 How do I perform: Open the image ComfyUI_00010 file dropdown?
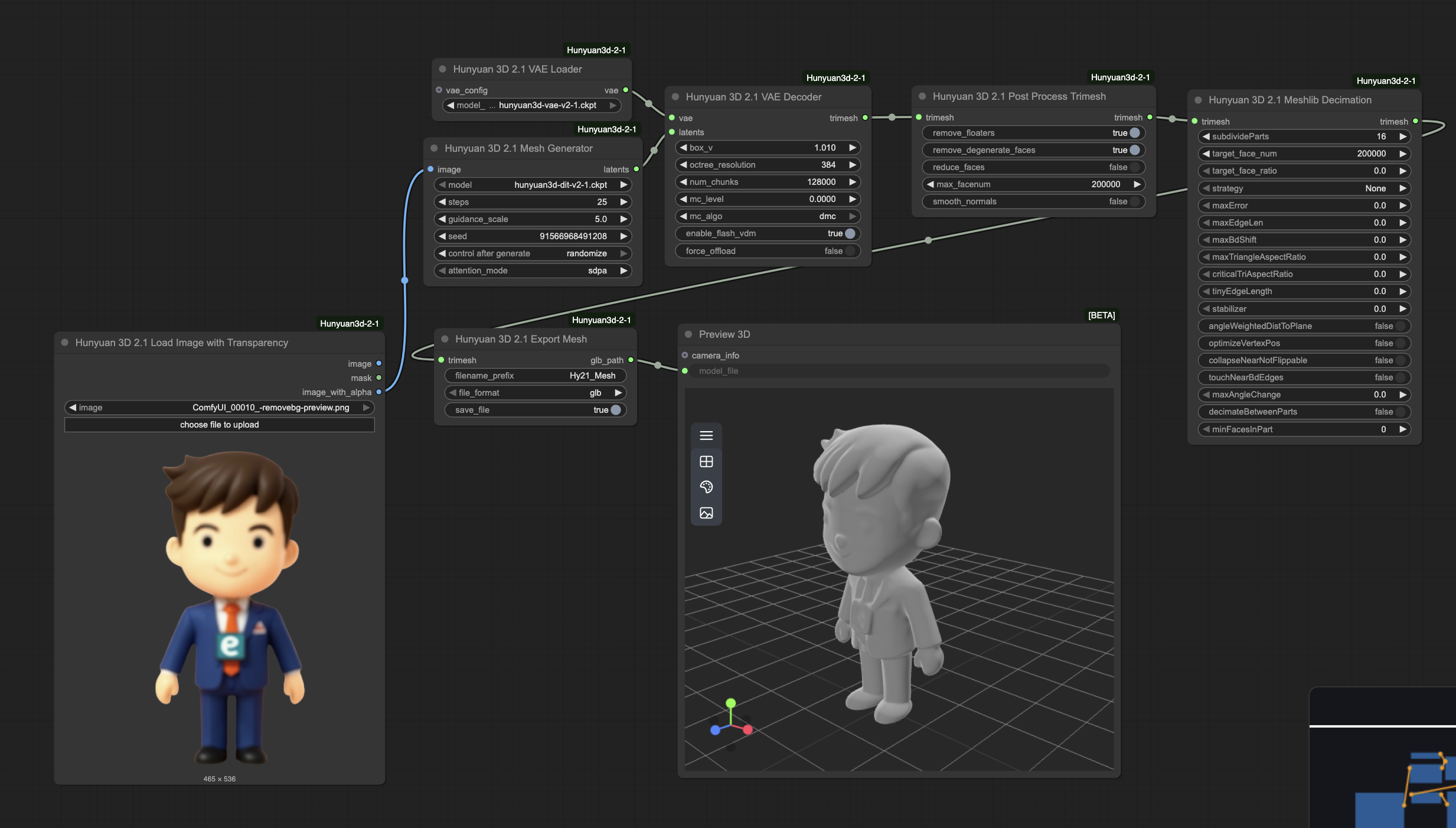pyautogui.click(x=220, y=408)
